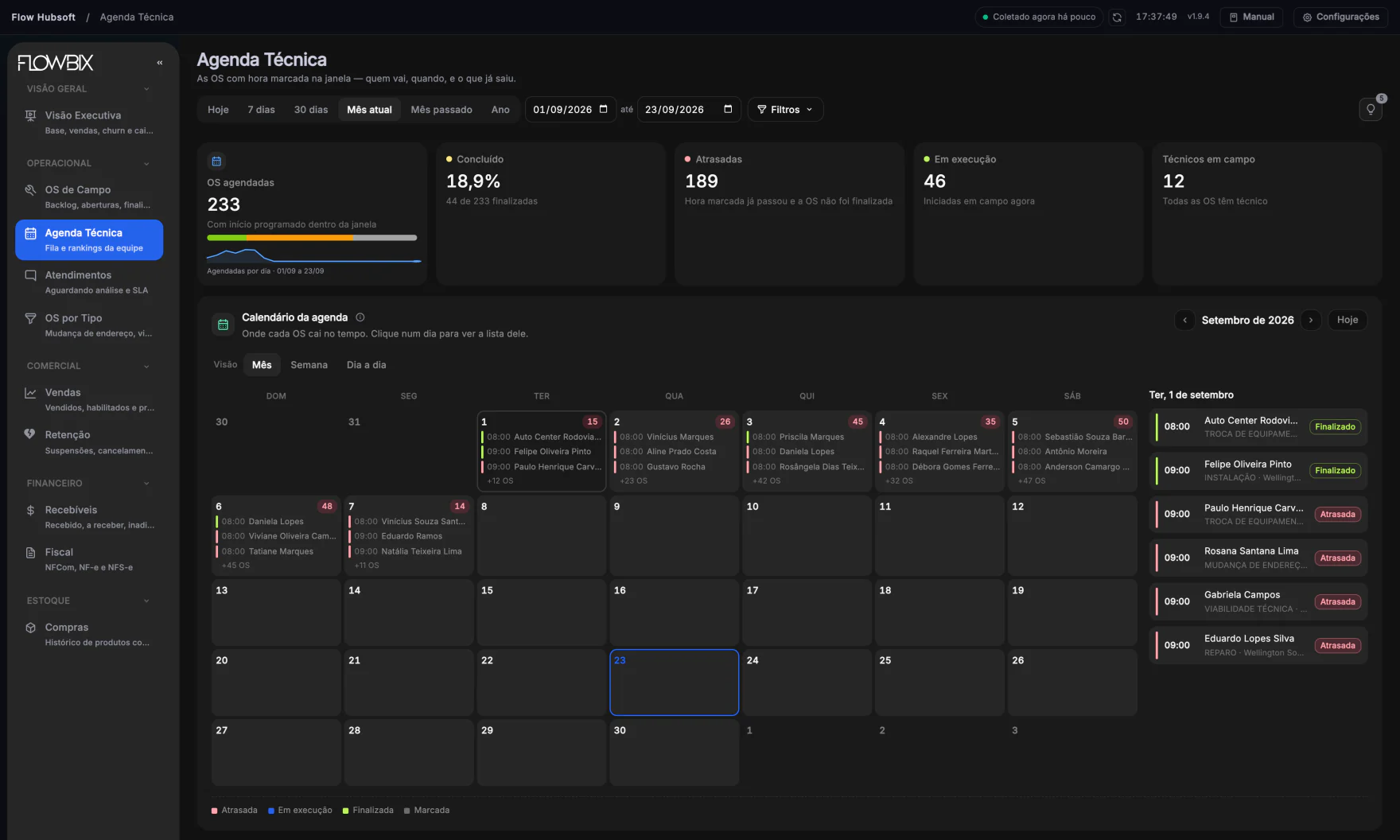Open the Gabriela Campos 09:00 entry
The image size is (1400, 840).
[1258, 601]
